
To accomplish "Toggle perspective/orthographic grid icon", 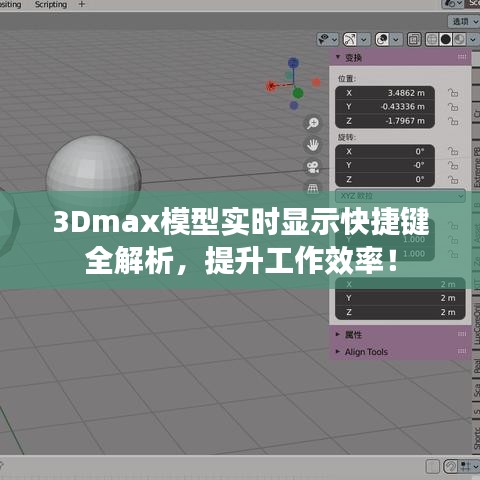I will (313, 189).
